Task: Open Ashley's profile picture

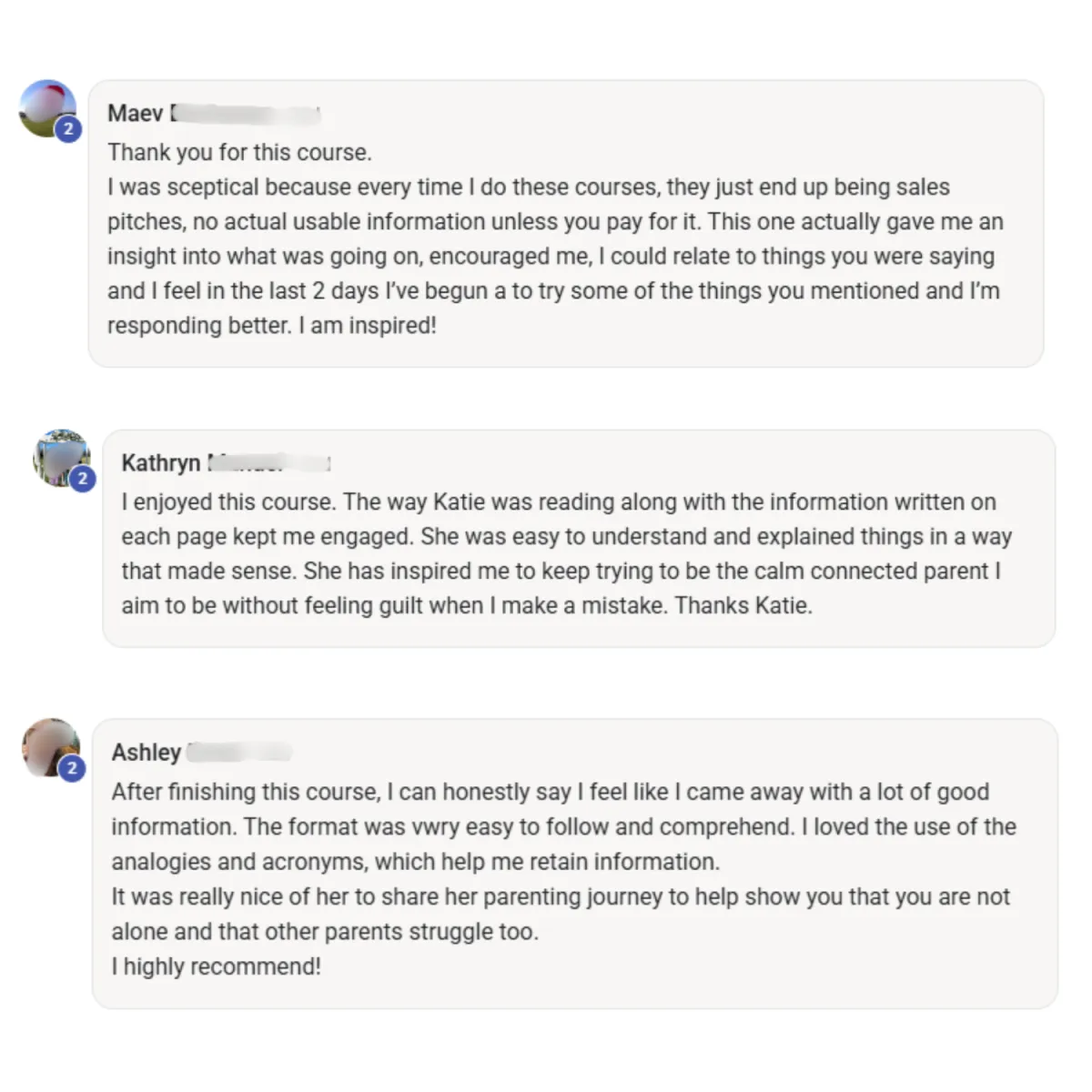Action: click(x=51, y=747)
